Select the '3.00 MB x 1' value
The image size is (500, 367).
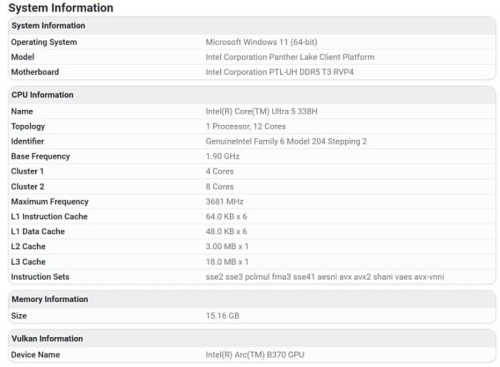tap(227, 247)
